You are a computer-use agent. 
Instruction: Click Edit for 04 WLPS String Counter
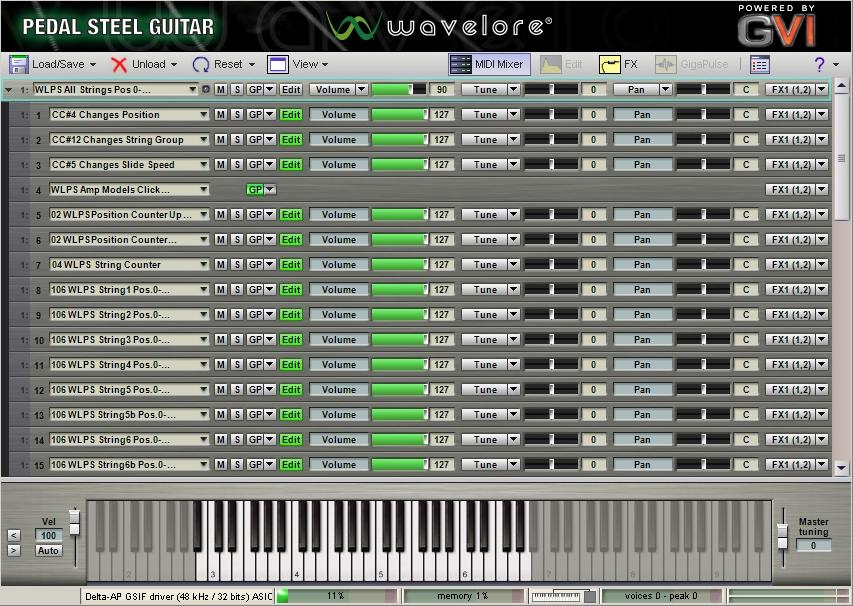(291, 265)
